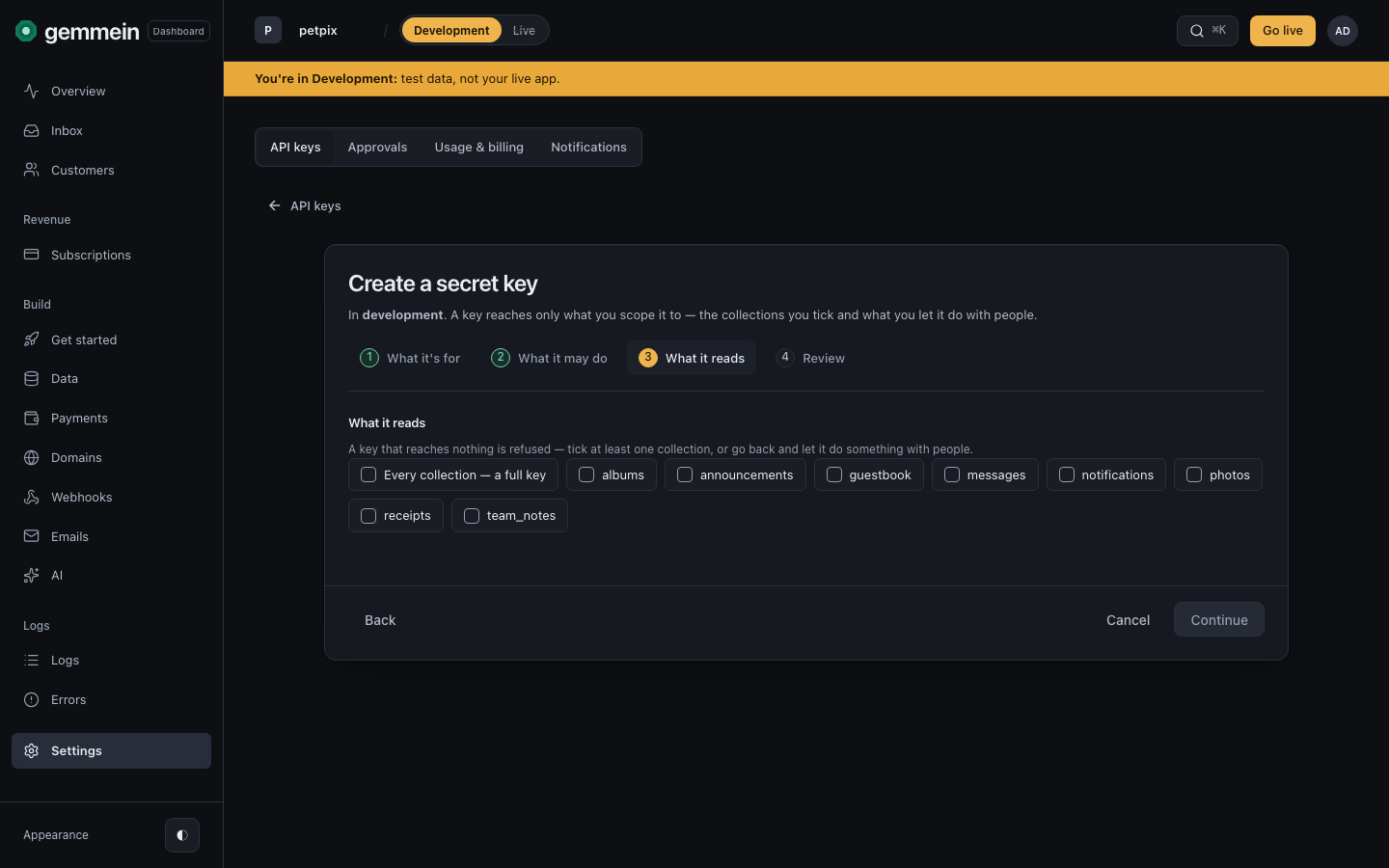Click the gemmein logo icon
Viewport: 1389px width, 868px height.
tap(26, 31)
